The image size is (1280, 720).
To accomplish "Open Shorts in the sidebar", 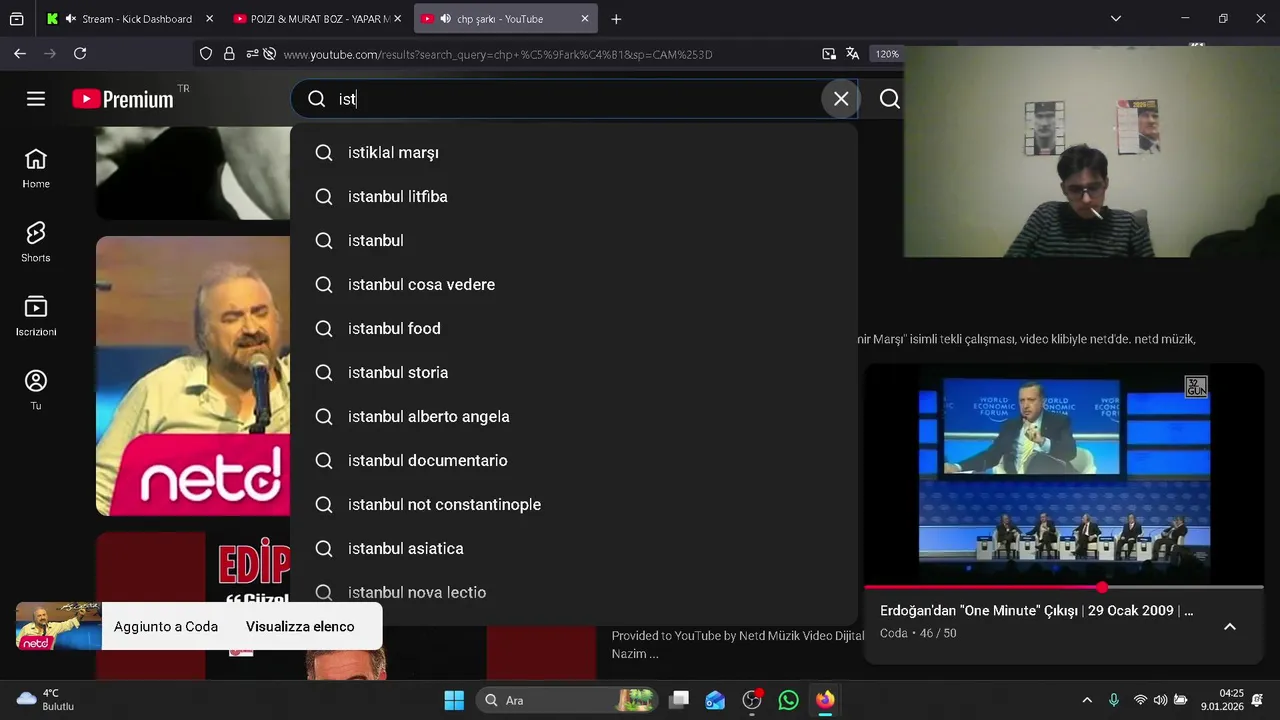I will click(x=36, y=242).
